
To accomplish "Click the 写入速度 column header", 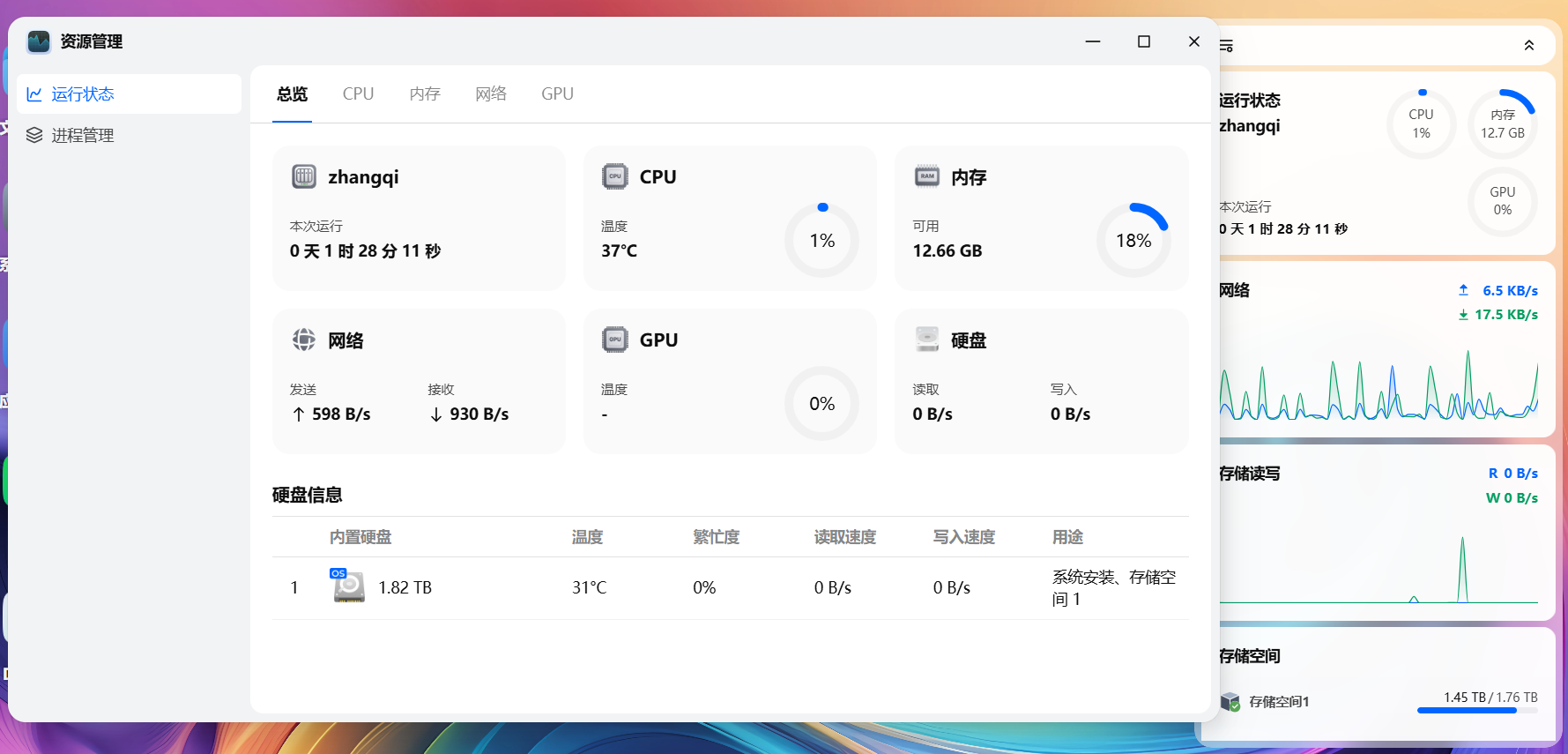I will pos(964,537).
